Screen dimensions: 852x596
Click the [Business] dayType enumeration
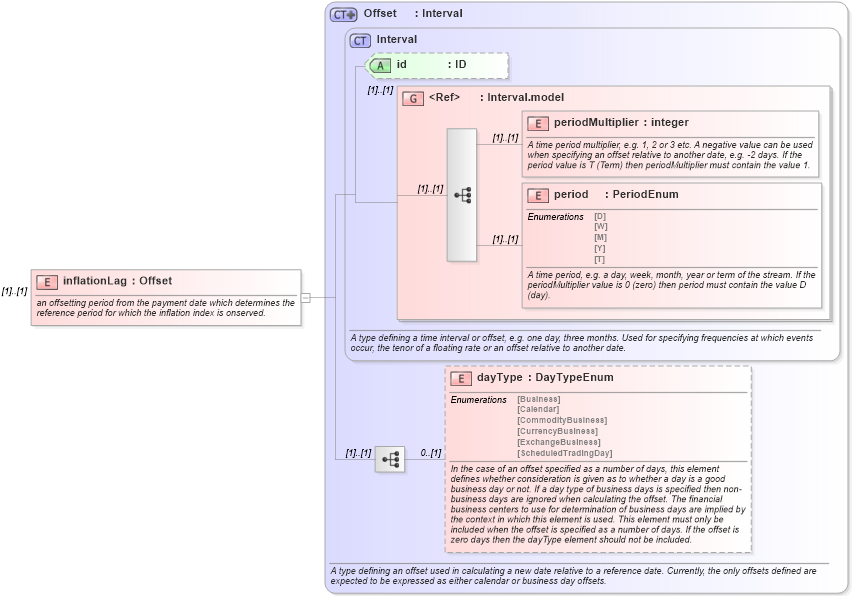click(x=538, y=399)
